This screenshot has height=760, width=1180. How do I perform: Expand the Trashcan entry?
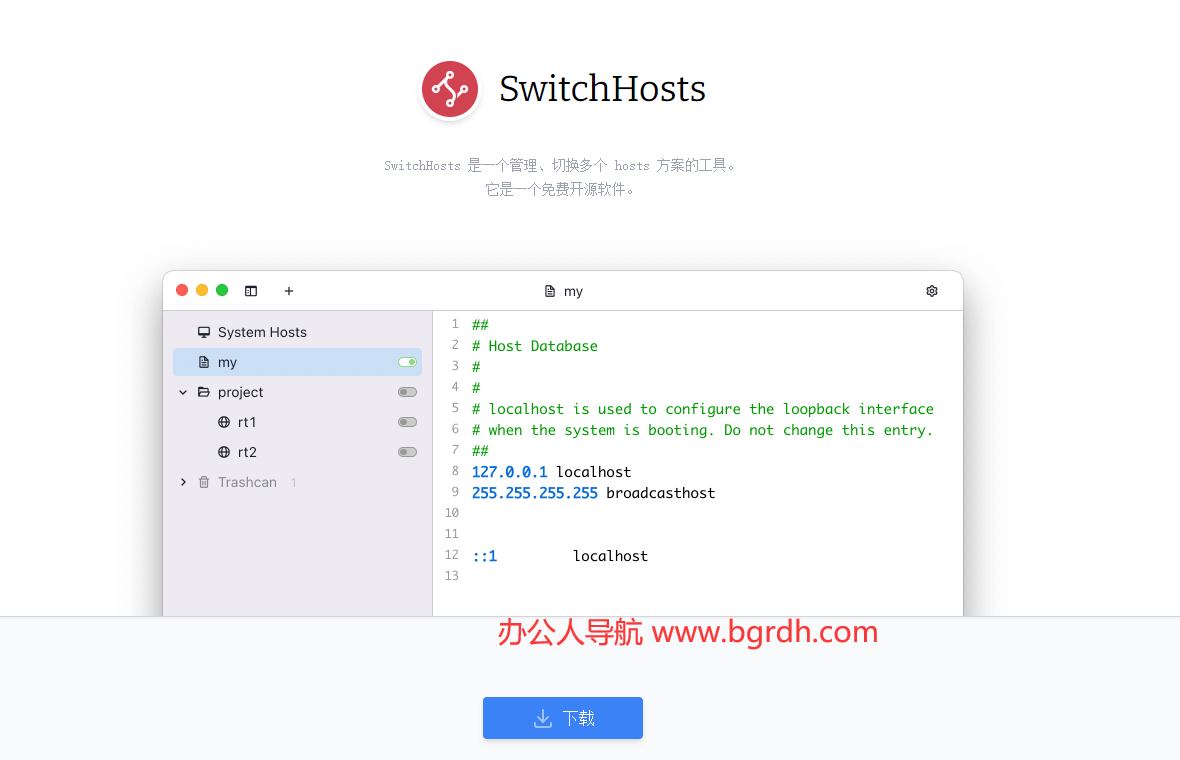(x=183, y=482)
